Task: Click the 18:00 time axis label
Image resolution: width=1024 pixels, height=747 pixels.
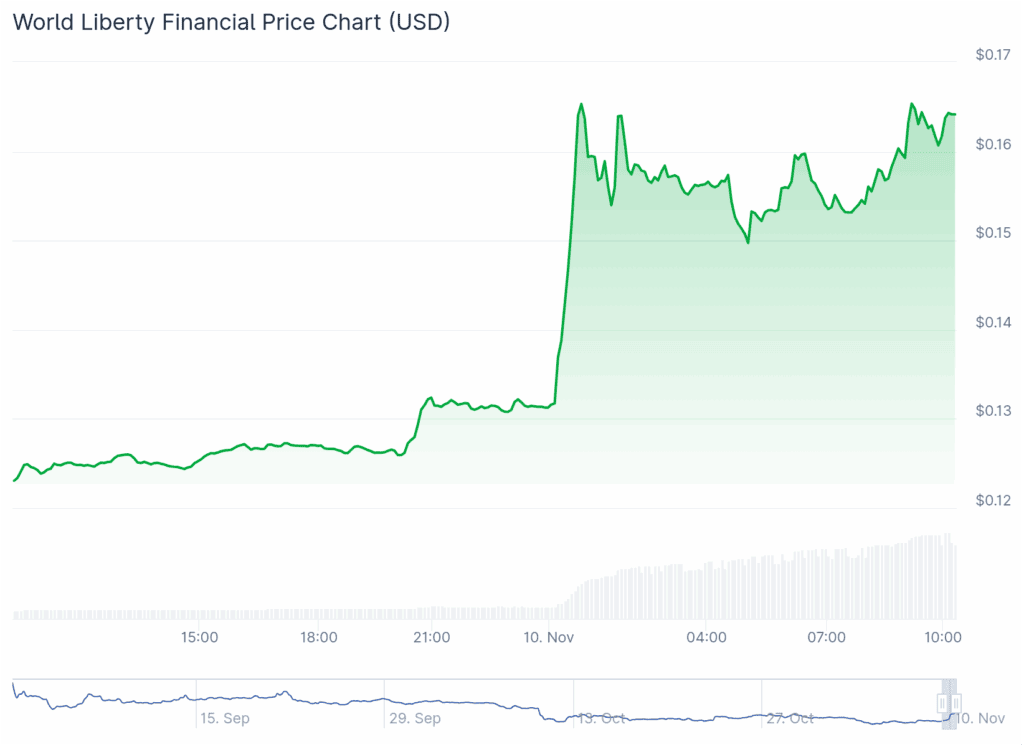Action: [x=318, y=637]
